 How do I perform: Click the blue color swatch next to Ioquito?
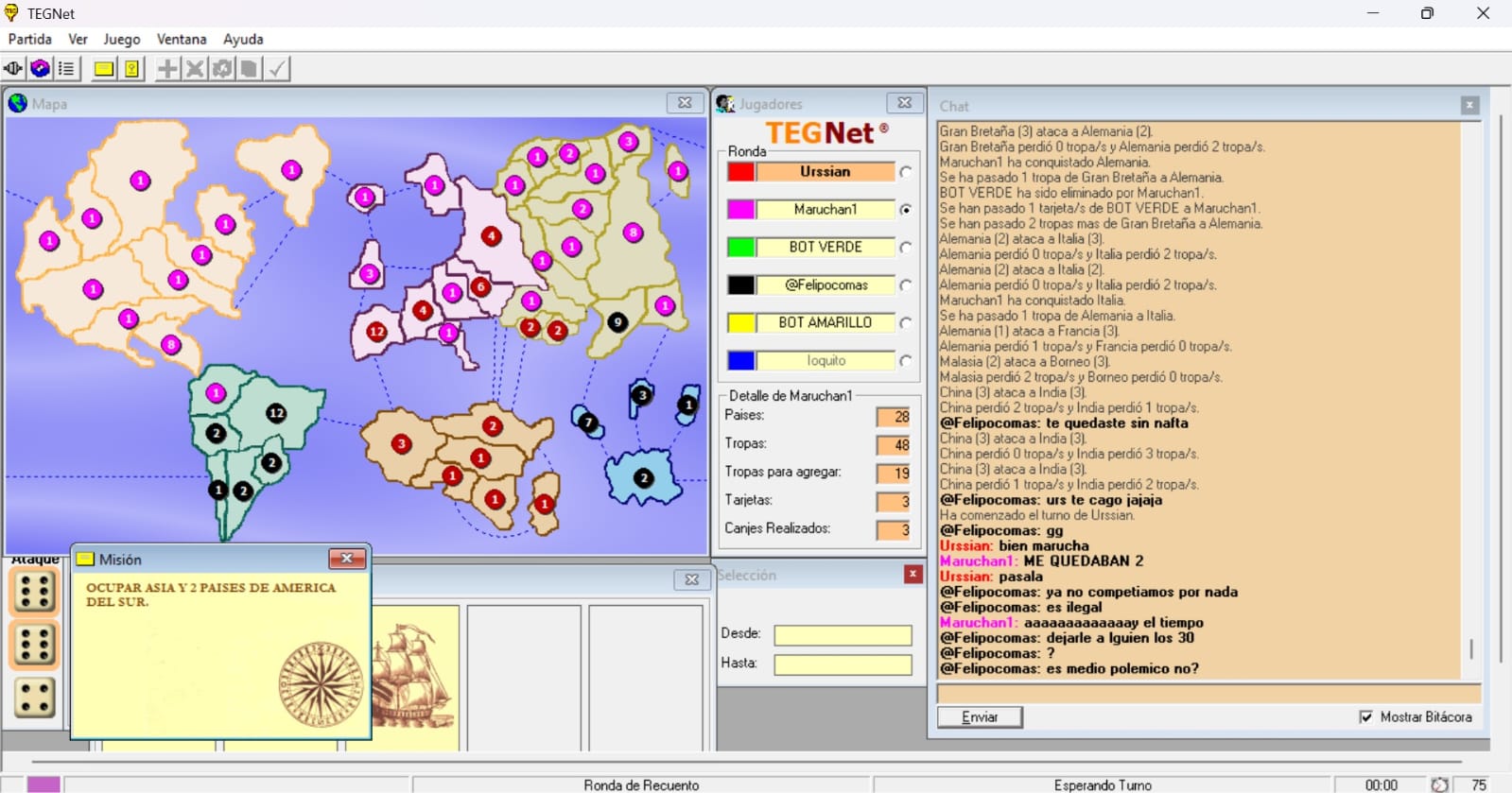[x=740, y=361]
